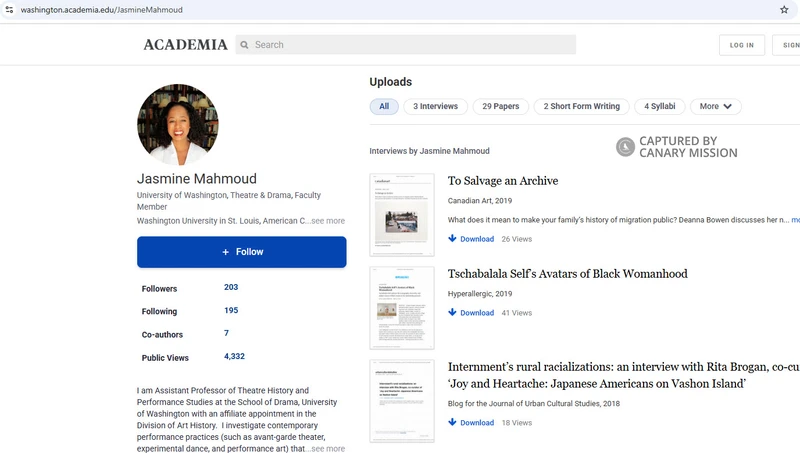View the 7 Co-authors
This screenshot has height=453, width=800.
(x=226, y=333)
